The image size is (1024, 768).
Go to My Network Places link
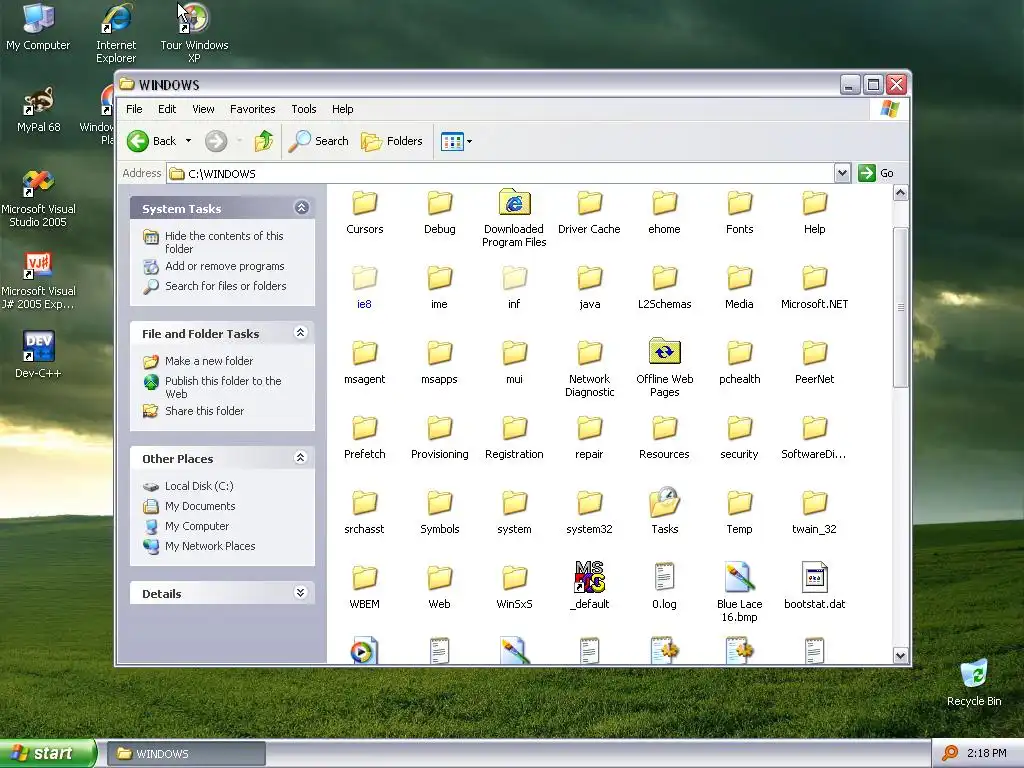pos(210,546)
